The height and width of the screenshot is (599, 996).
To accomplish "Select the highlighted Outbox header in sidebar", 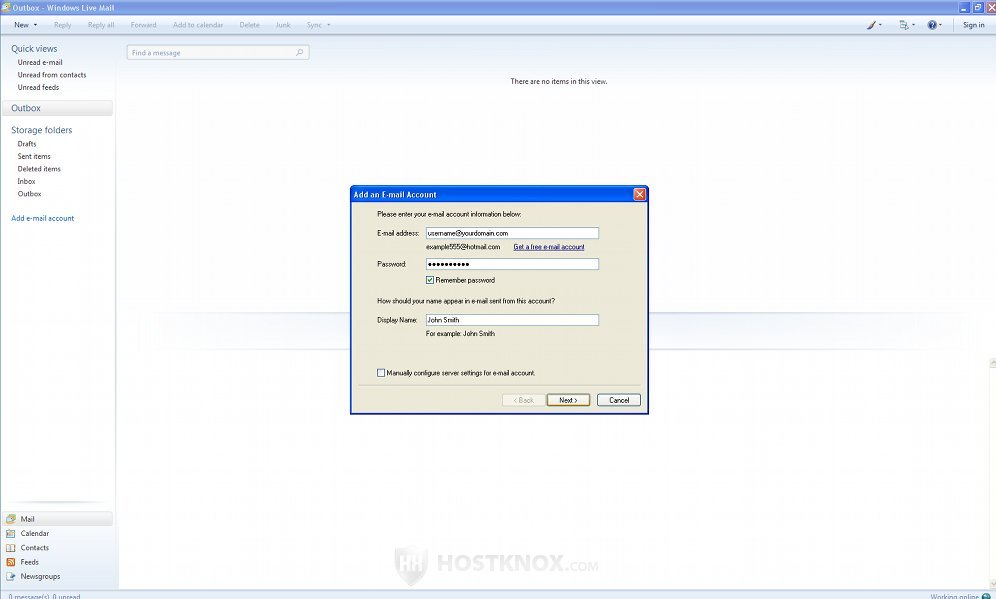I will pyautogui.click(x=57, y=108).
